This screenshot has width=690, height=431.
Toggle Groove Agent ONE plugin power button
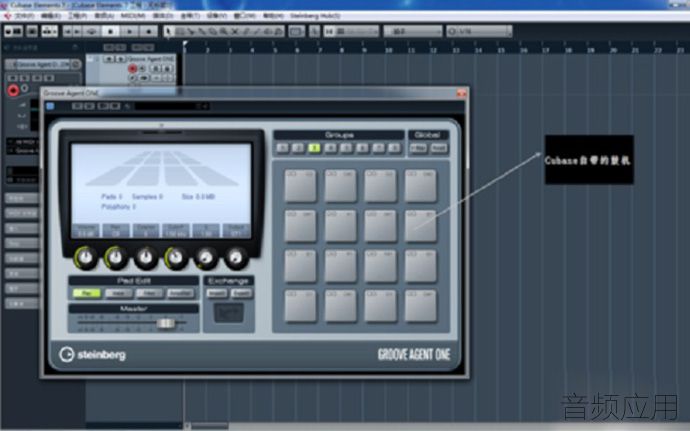click(x=50, y=106)
